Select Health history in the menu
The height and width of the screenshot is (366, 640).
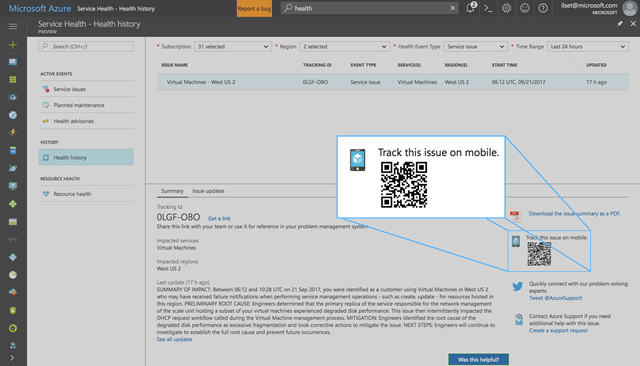(86, 157)
